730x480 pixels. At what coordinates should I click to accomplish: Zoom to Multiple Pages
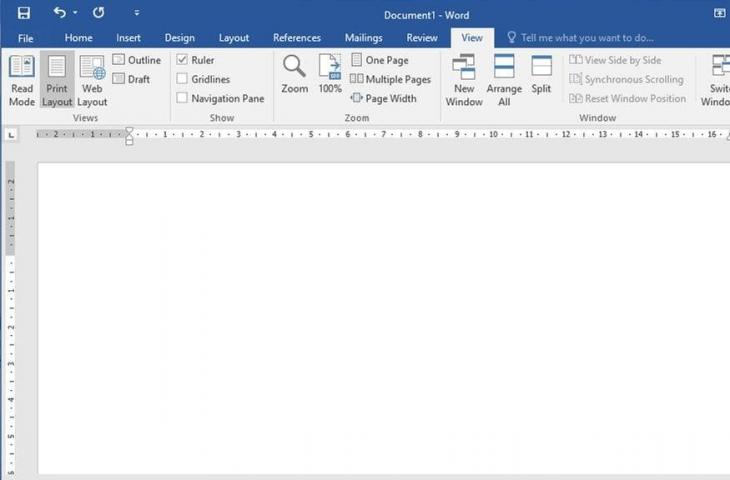click(x=391, y=79)
